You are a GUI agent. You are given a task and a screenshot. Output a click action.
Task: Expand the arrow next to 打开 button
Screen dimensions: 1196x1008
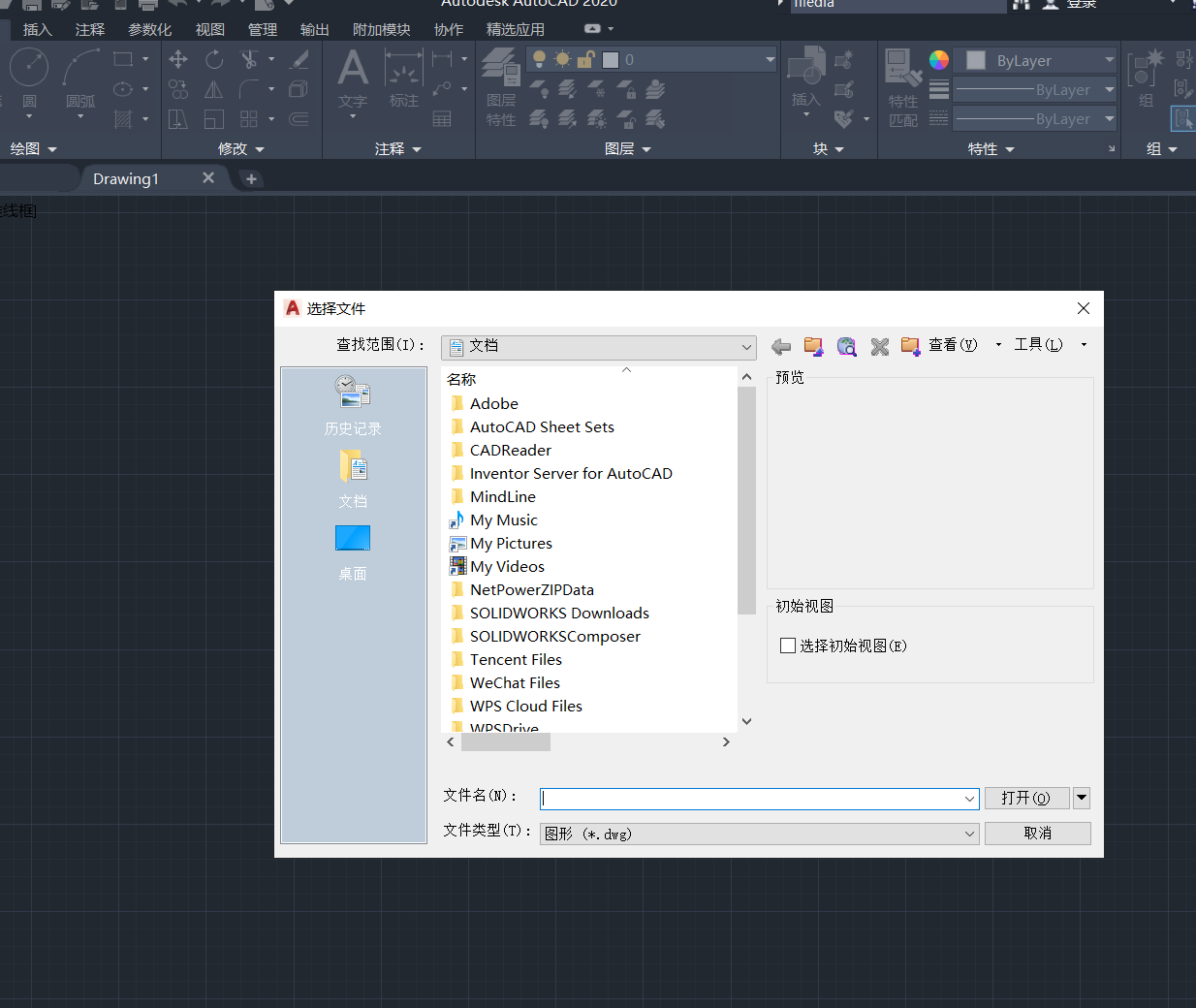[x=1082, y=798]
